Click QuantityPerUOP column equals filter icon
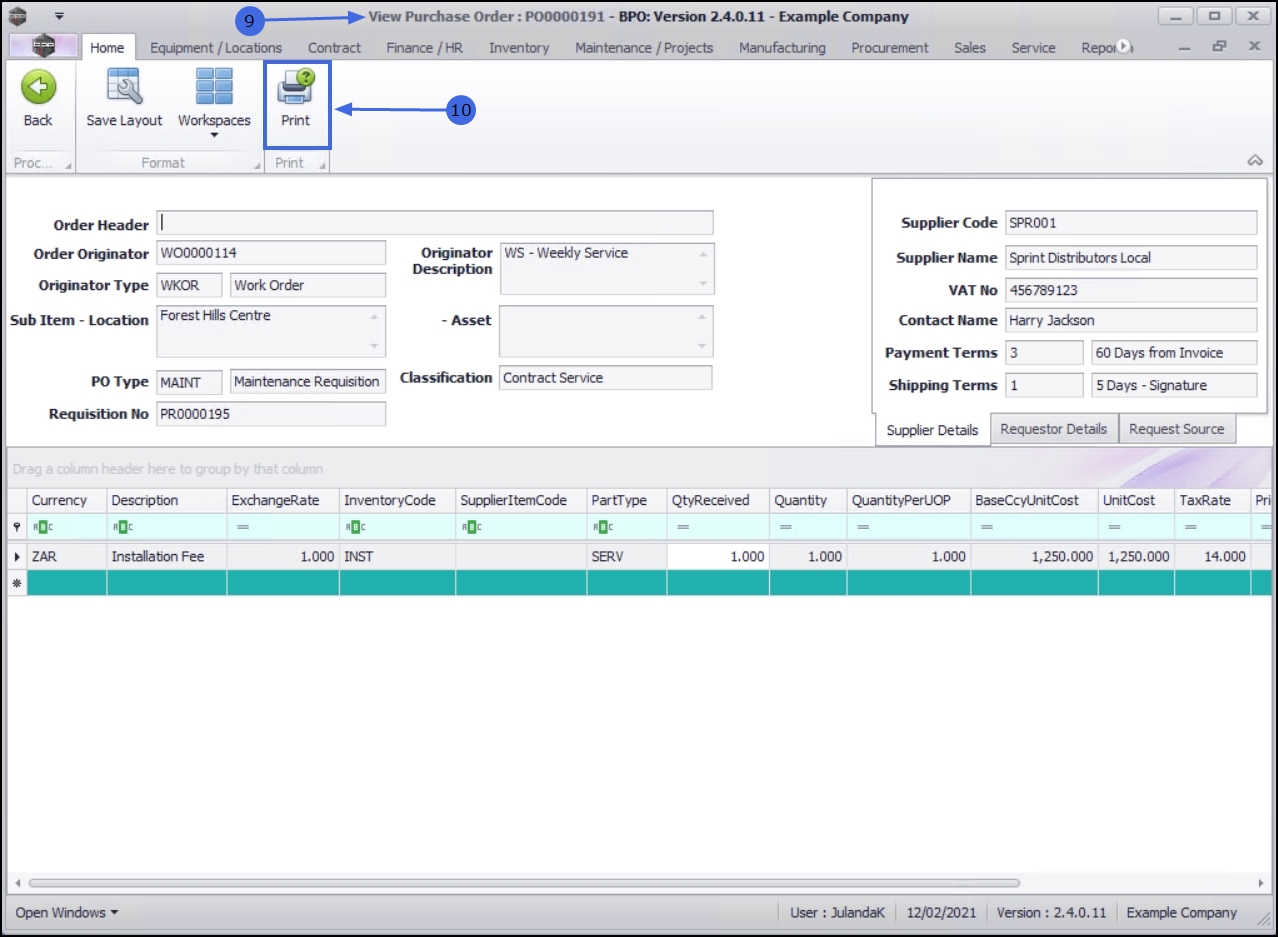This screenshot has width=1278, height=937. 863,527
